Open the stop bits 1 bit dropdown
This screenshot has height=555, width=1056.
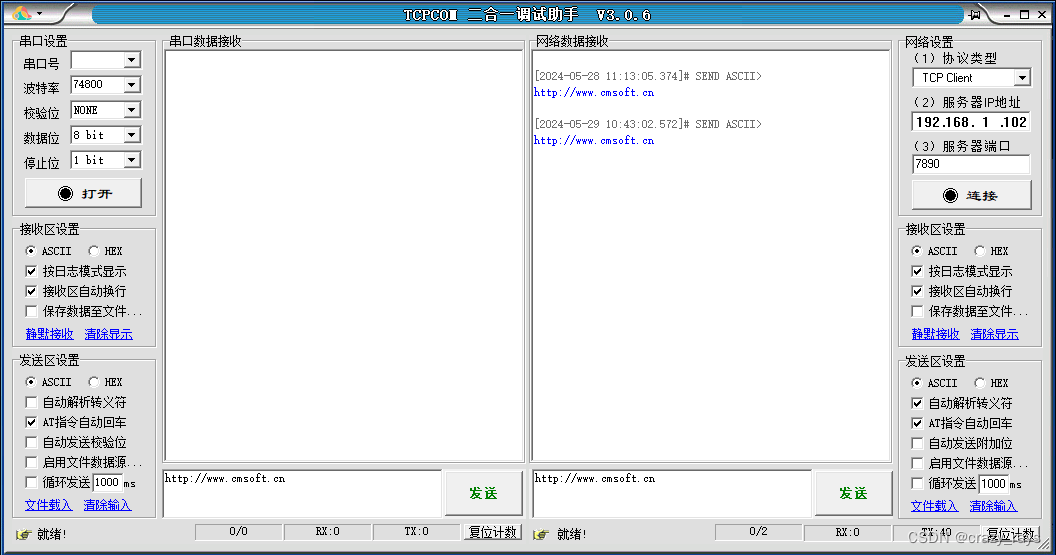pos(132,160)
